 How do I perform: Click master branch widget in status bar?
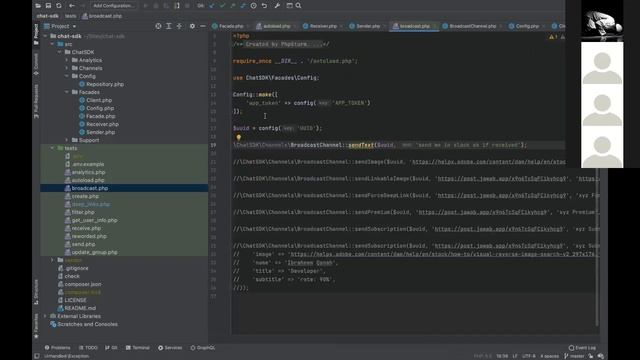coord(574,356)
